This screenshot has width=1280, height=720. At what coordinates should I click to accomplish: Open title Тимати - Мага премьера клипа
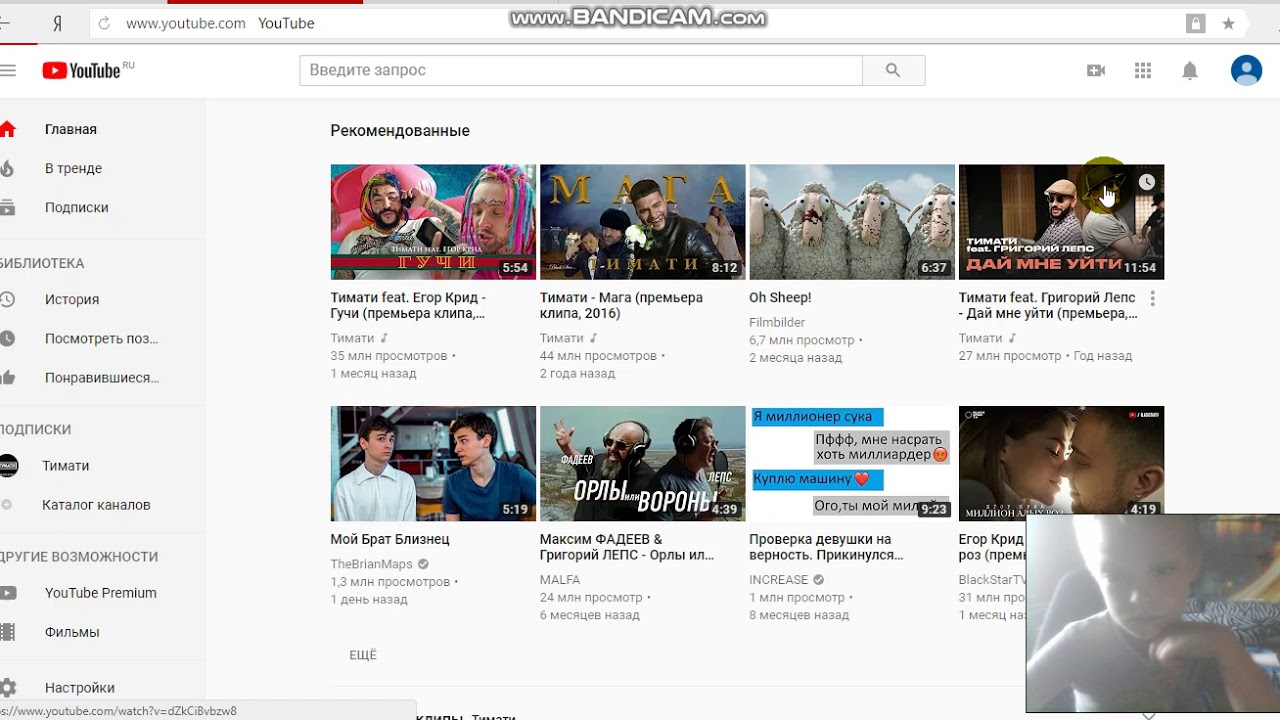tap(621, 305)
